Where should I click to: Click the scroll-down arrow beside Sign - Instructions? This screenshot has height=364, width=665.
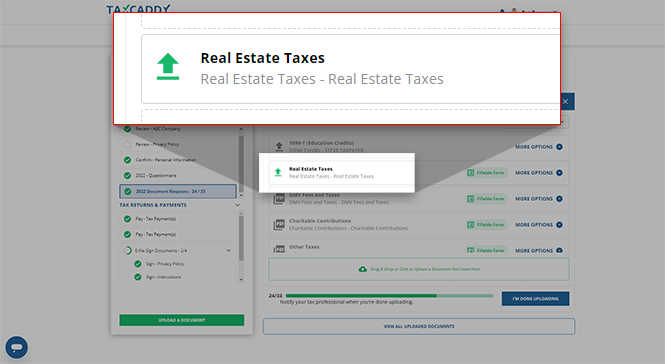tap(241, 280)
